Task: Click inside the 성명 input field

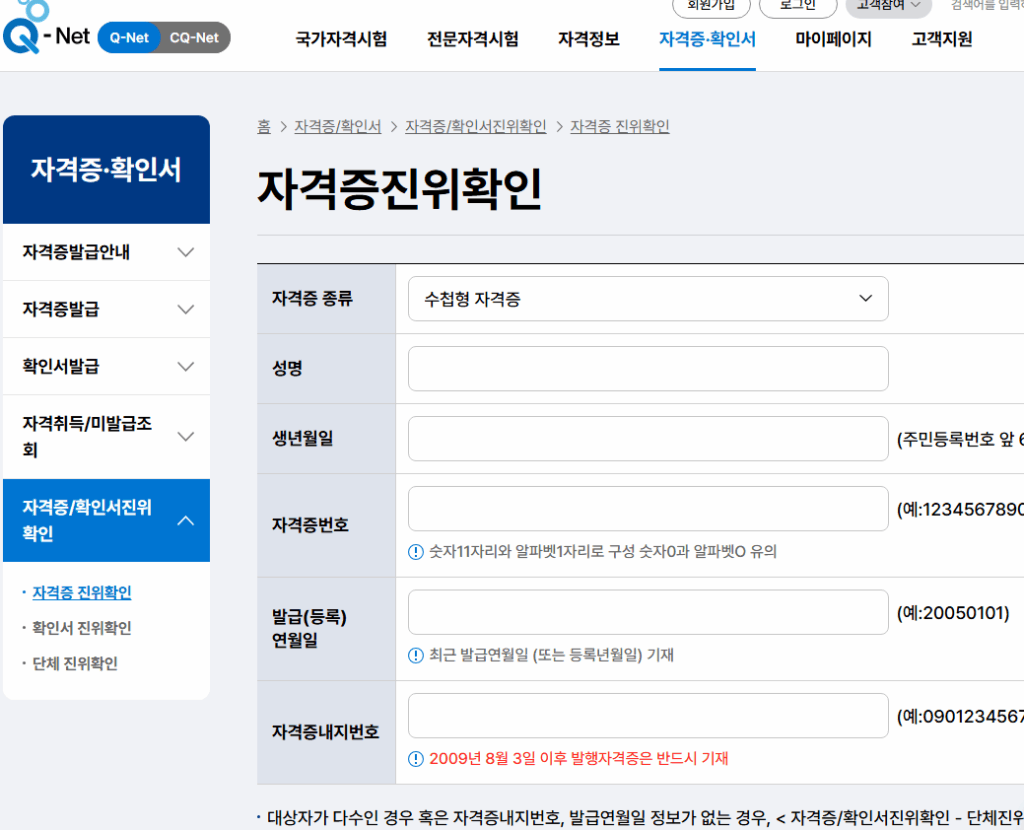Action: pyautogui.click(x=645, y=368)
